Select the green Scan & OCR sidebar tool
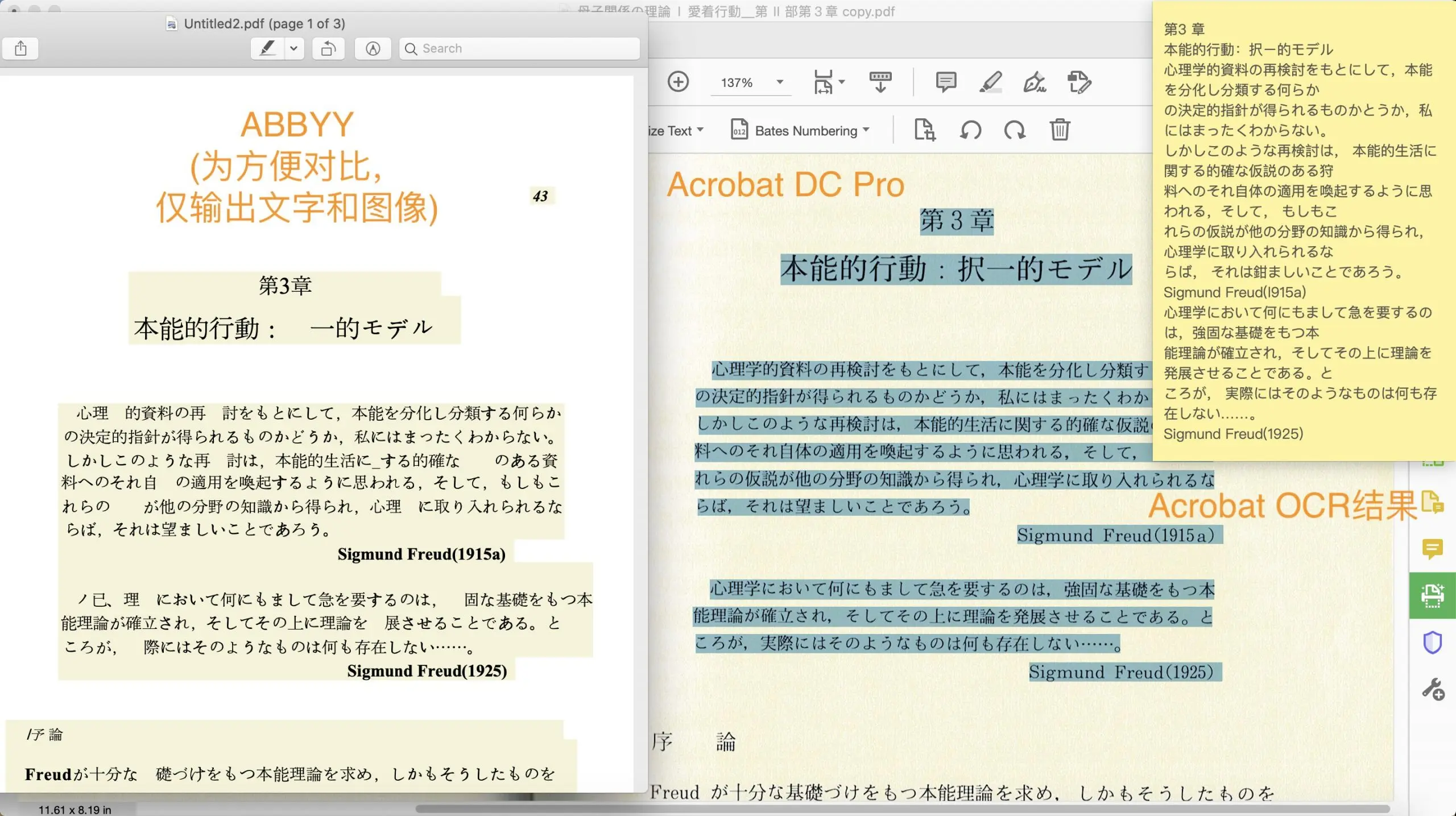The height and width of the screenshot is (816, 1456). pyautogui.click(x=1432, y=595)
